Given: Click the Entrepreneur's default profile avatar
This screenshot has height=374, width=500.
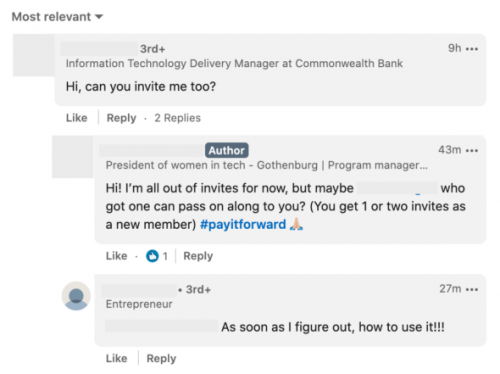Looking at the screenshot, I should (76, 296).
